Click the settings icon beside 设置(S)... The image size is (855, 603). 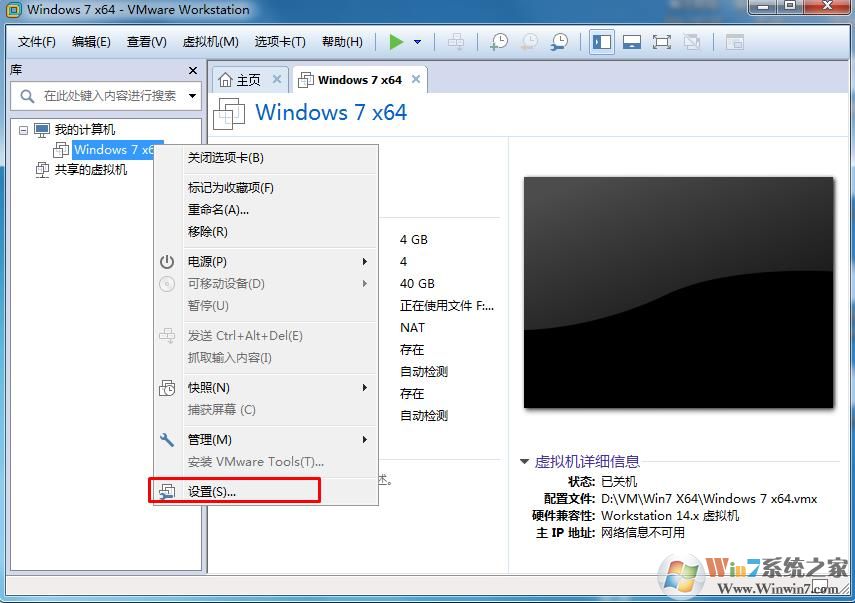pyautogui.click(x=167, y=492)
